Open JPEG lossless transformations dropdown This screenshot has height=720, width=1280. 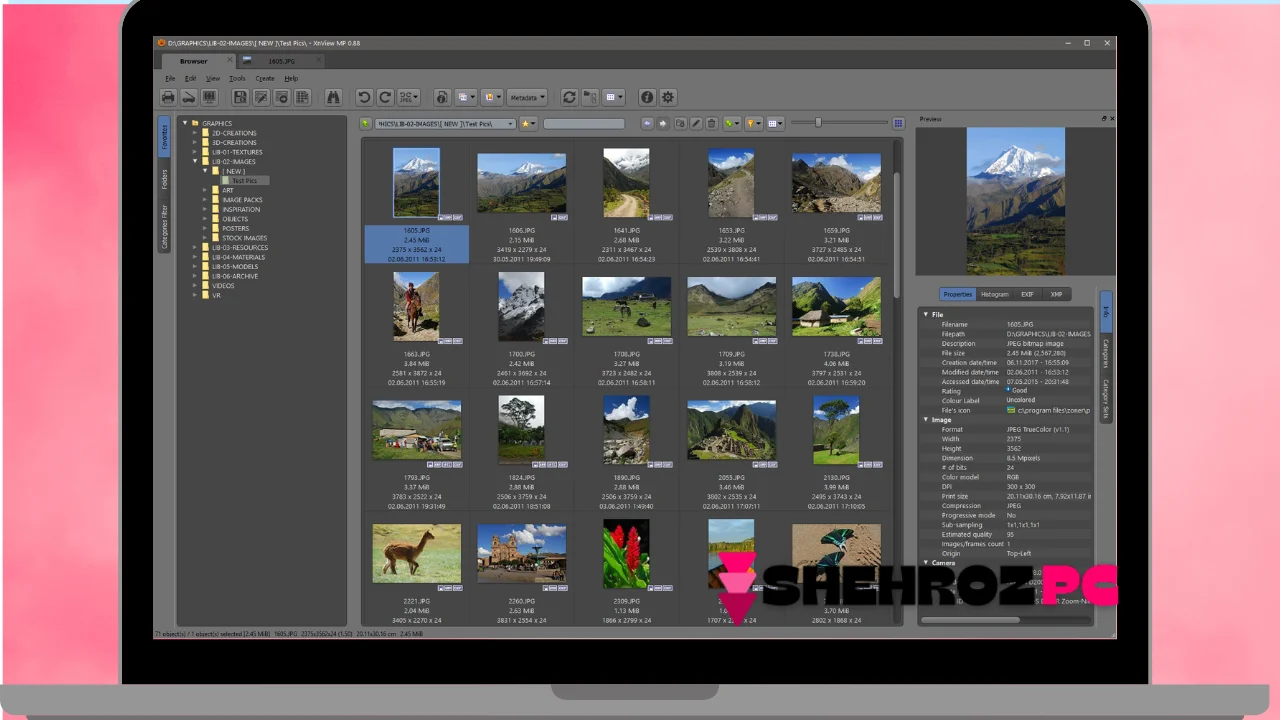(408, 97)
